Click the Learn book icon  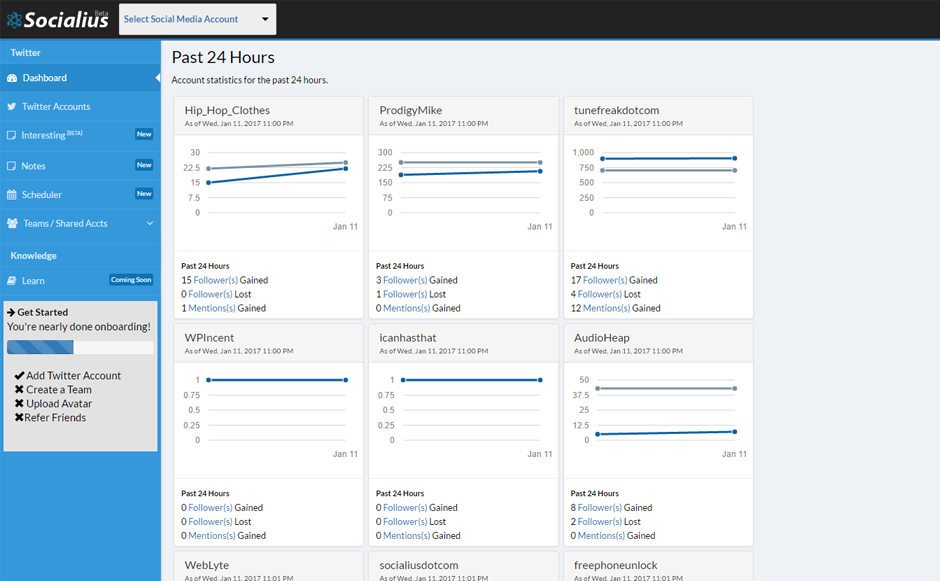click(x=12, y=281)
